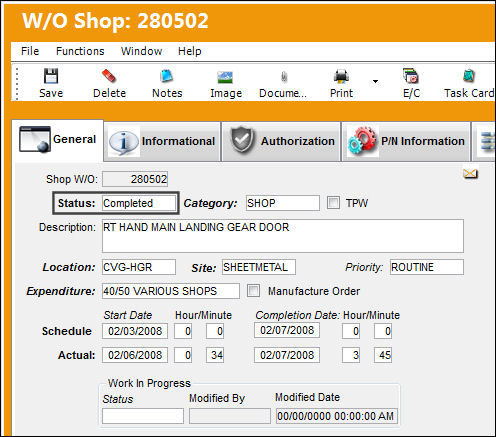
Task: Click the Schedule start minute field
Action: coord(215,331)
